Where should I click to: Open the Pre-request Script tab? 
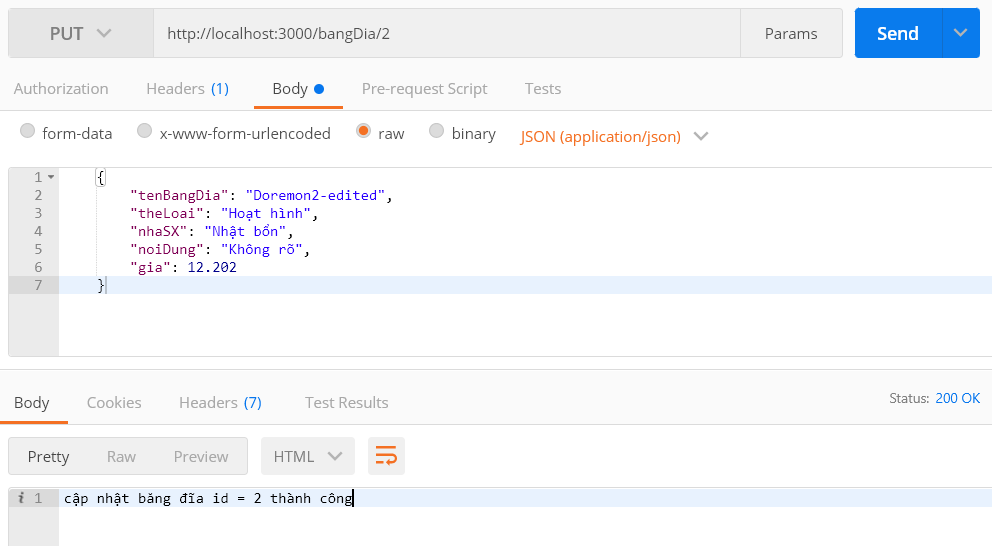pos(424,88)
